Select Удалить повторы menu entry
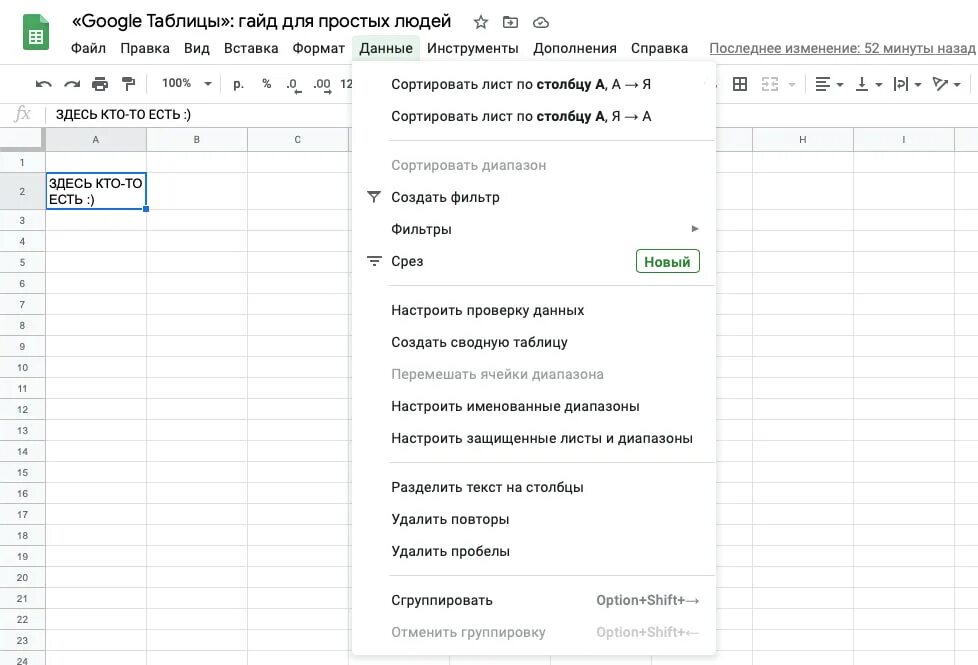This screenshot has height=665, width=978. (450, 519)
